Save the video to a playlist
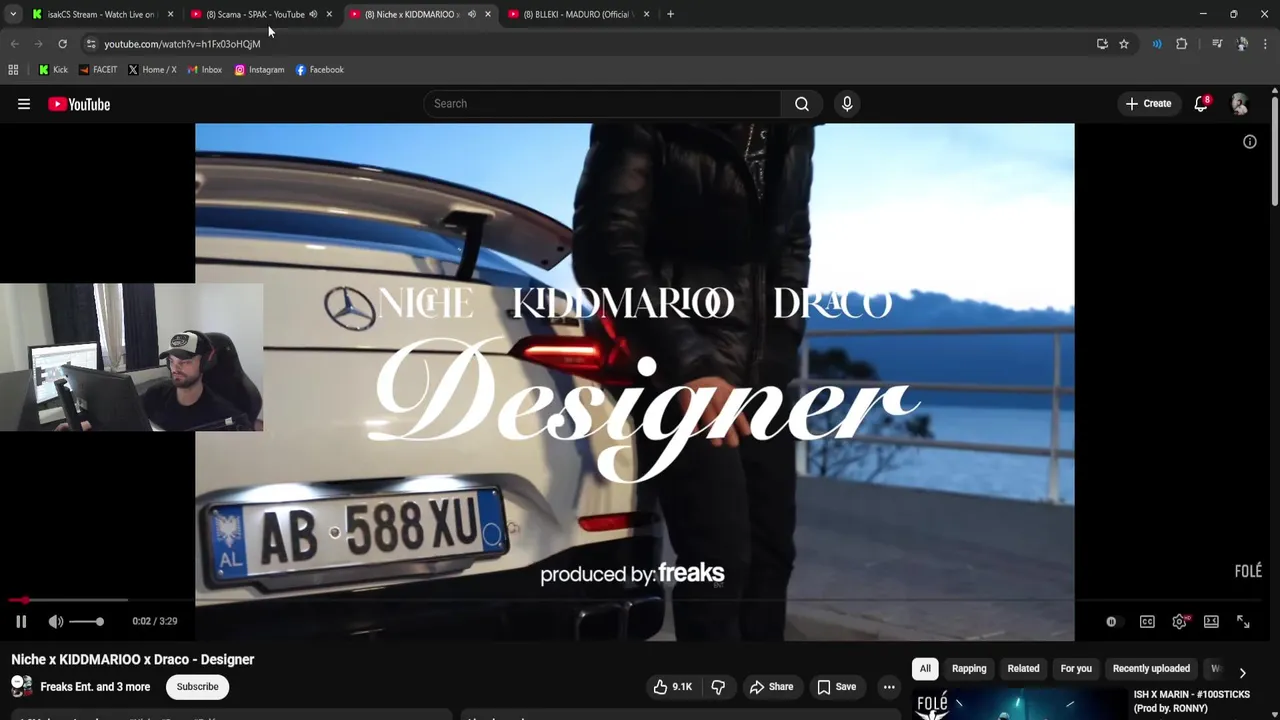This screenshot has width=1280, height=720. pyautogui.click(x=837, y=687)
